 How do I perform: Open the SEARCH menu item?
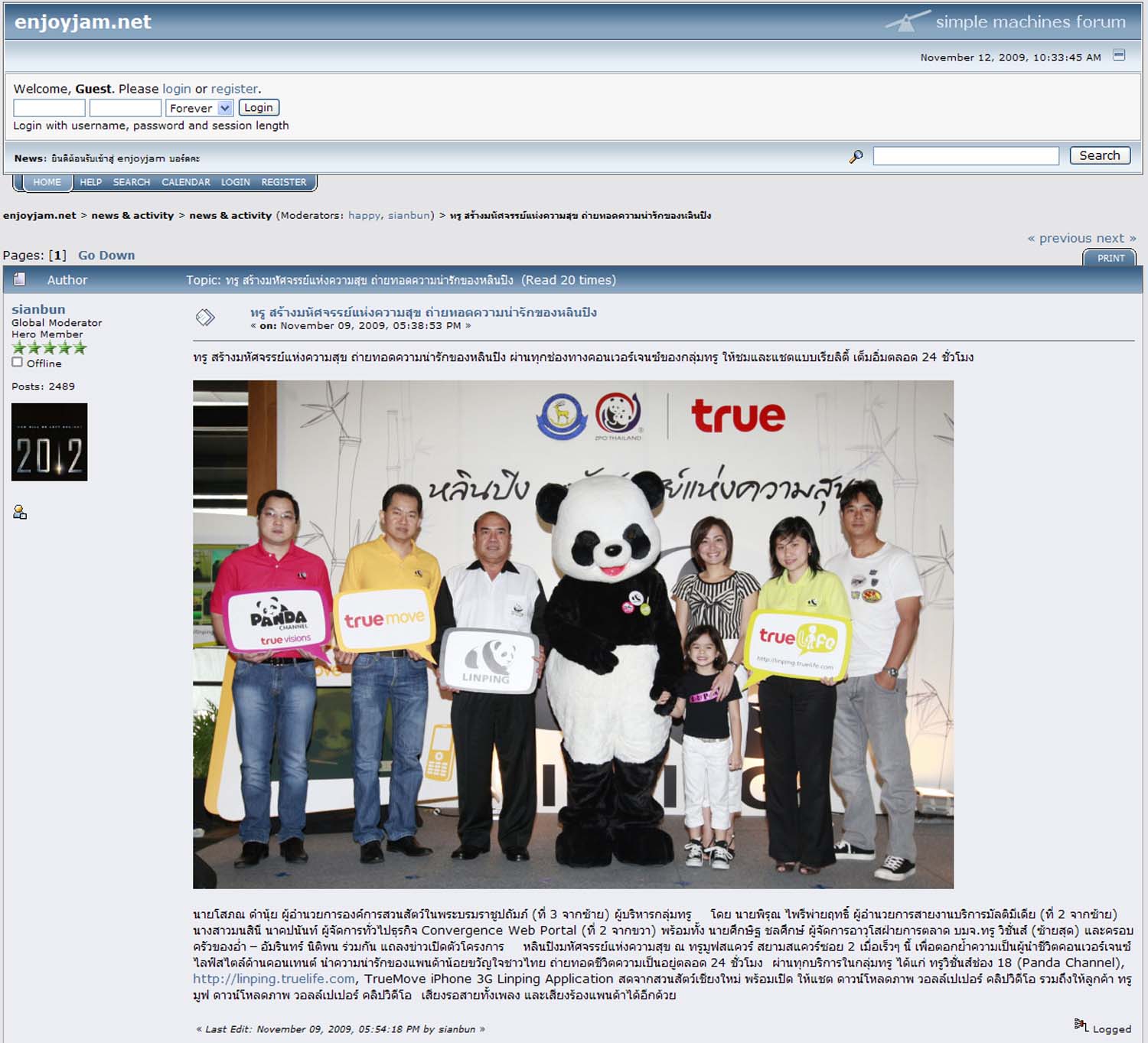click(132, 182)
